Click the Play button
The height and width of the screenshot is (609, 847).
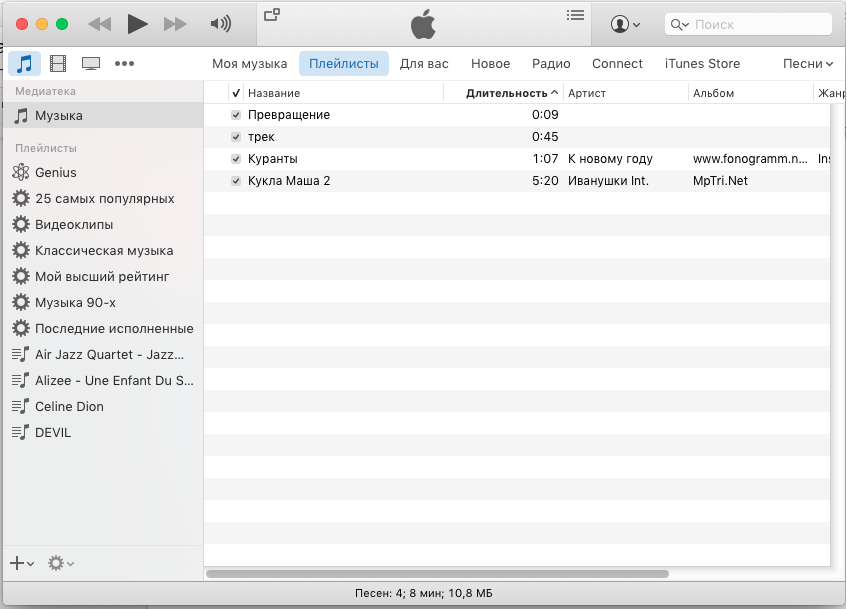138,24
